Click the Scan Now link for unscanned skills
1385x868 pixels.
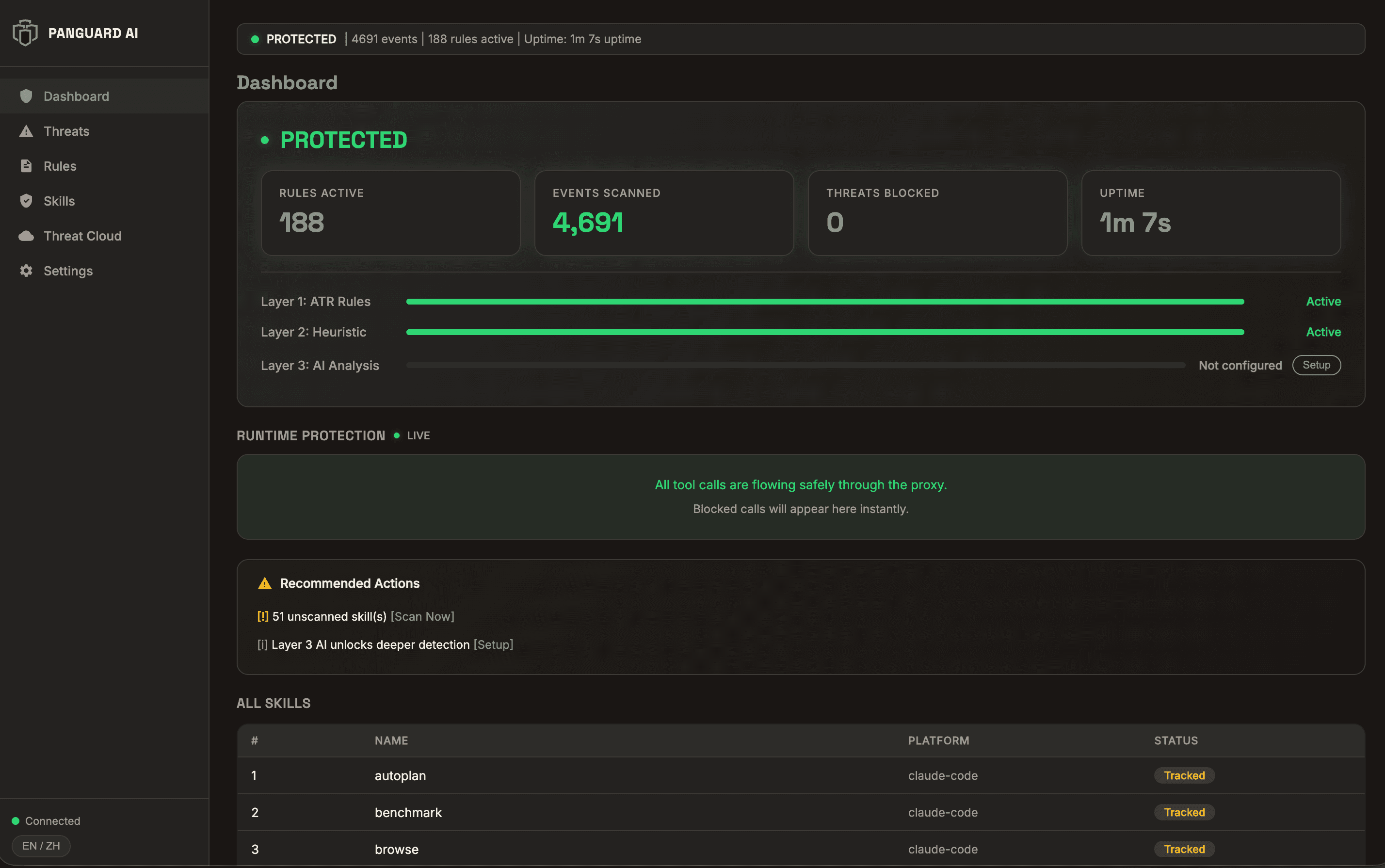422,616
